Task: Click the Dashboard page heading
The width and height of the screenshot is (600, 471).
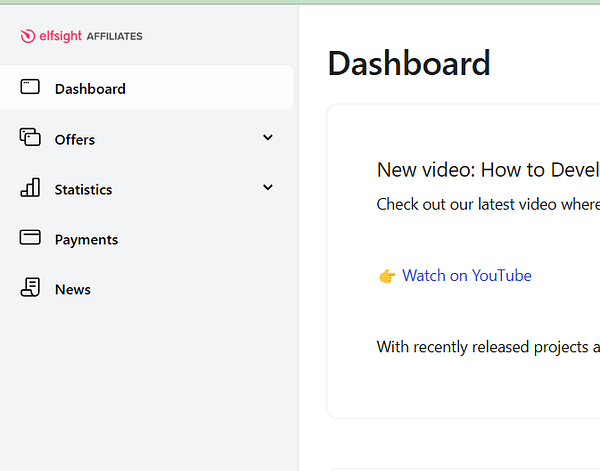Action: (409, 63)
